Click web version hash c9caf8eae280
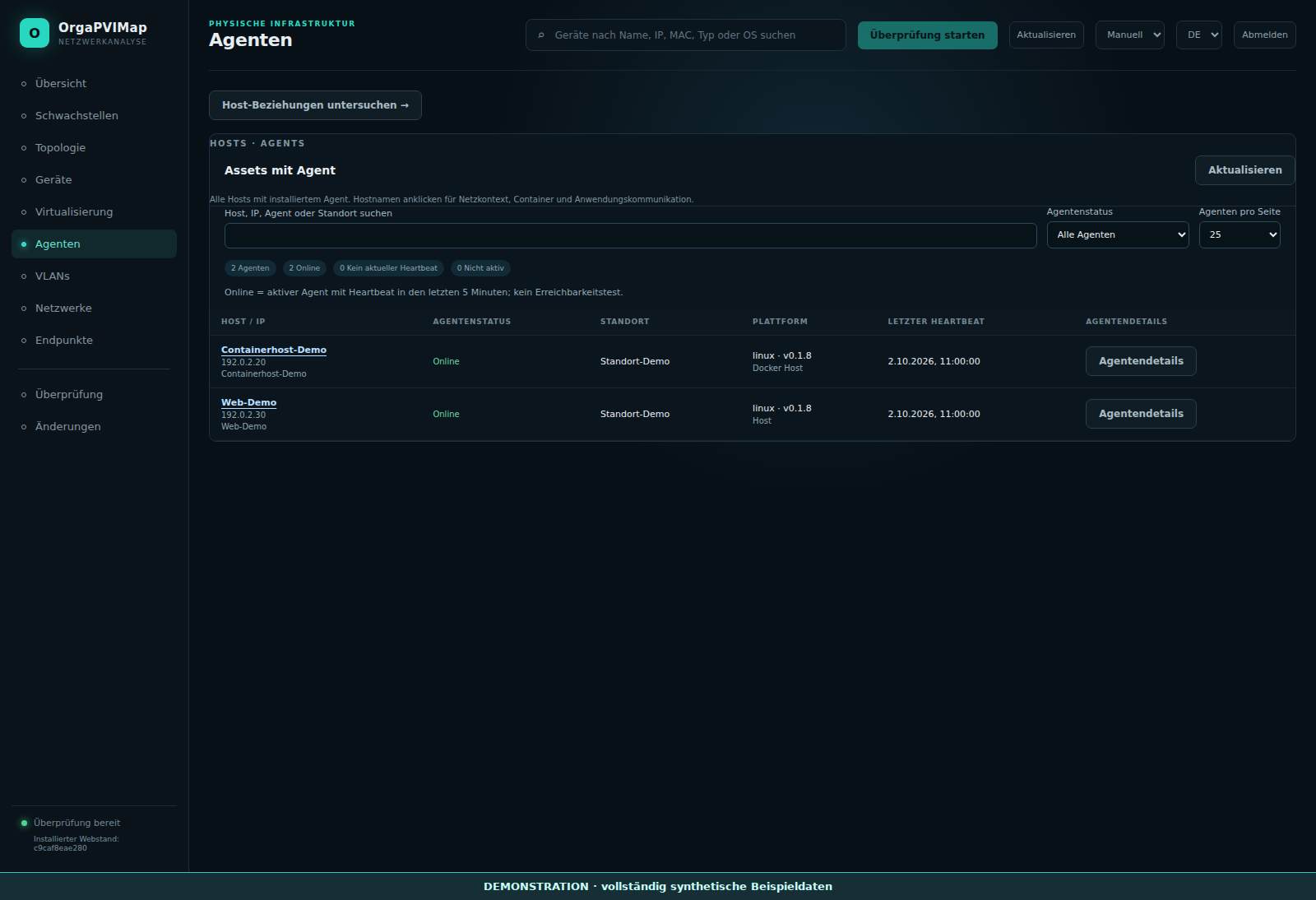Viewport: 1316px width, 900px height. click(x=60, y=848)
